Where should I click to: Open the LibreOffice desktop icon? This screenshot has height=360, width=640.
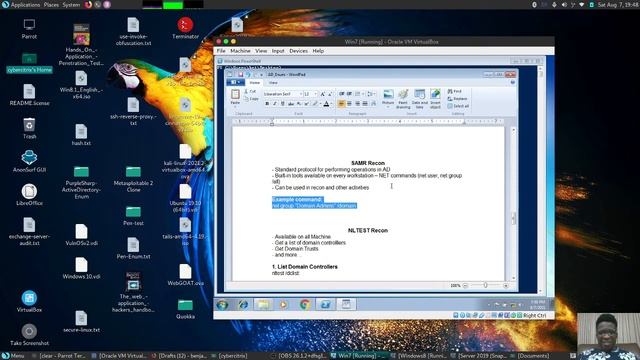coord(29,195)
